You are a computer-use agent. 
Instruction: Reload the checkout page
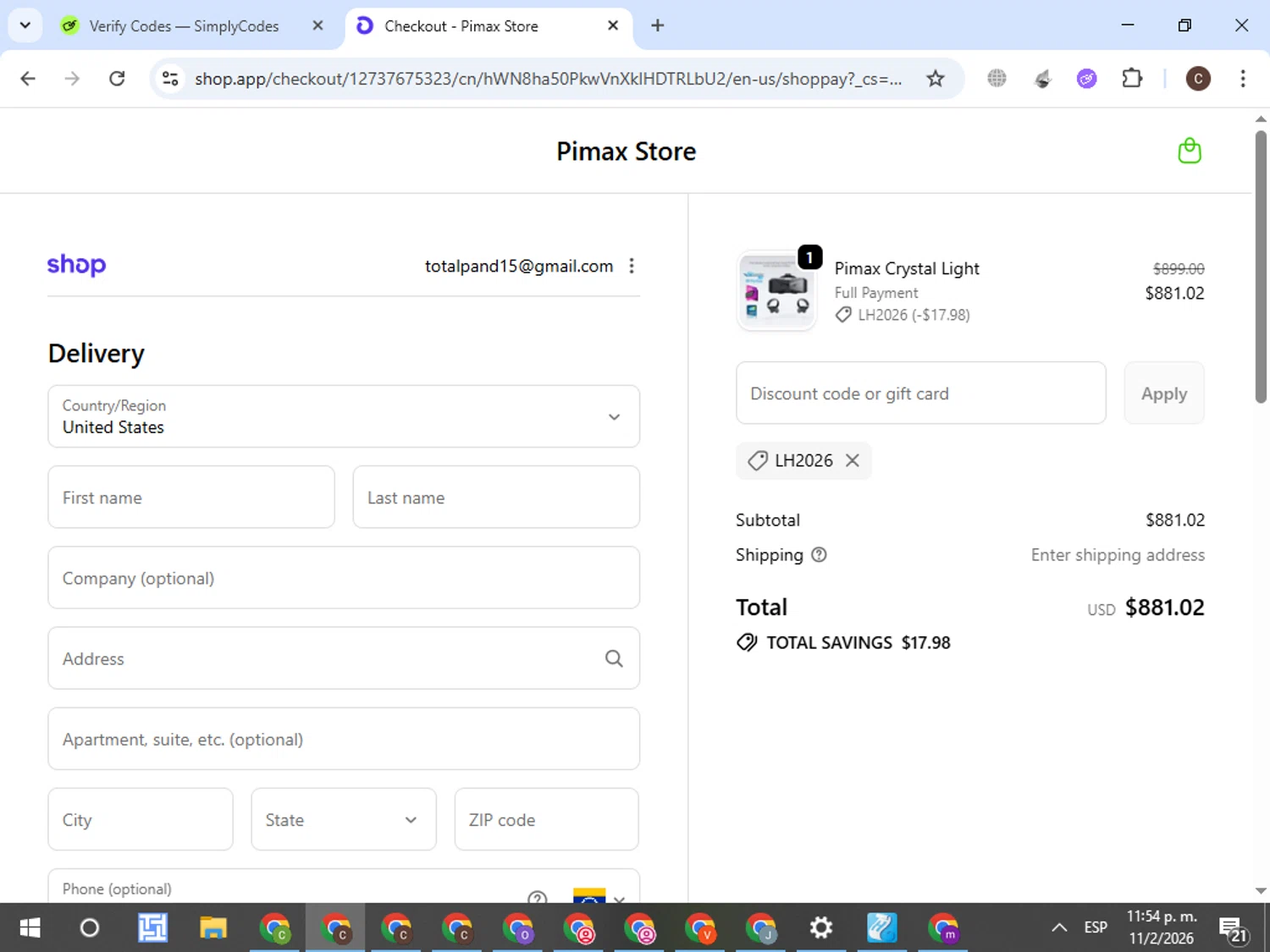[x=117, y=79]
